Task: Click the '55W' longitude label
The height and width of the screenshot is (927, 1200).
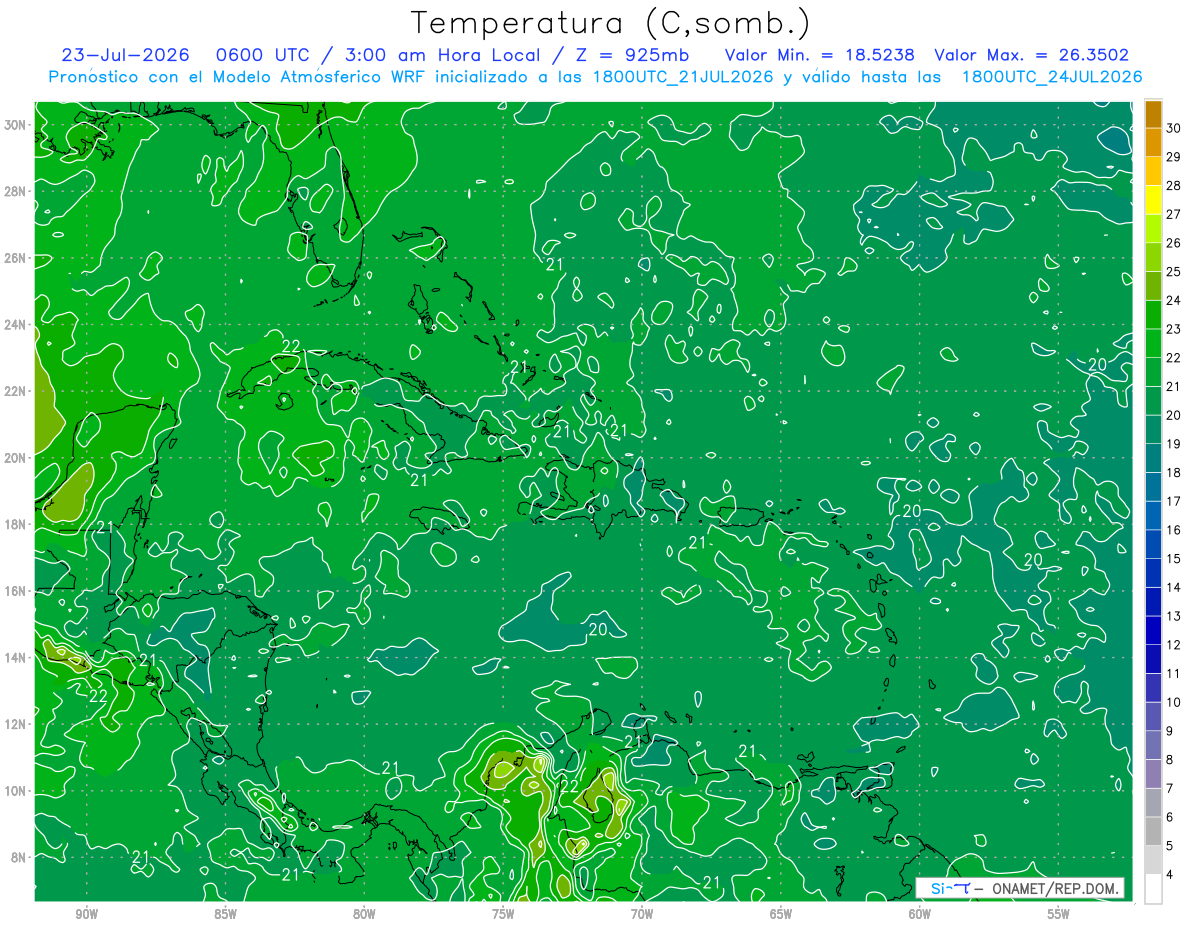Action: (1059, 915)
